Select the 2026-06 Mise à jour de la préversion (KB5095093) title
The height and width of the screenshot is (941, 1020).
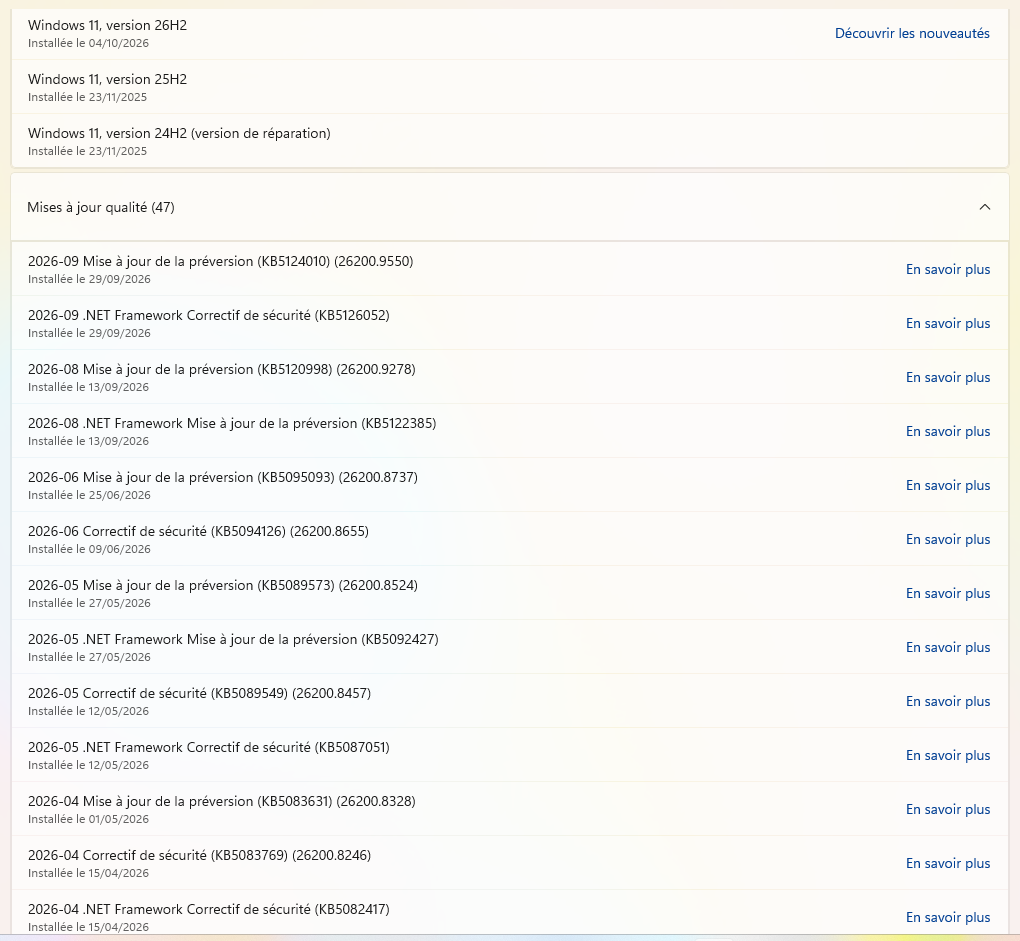[x=223, y=477]
